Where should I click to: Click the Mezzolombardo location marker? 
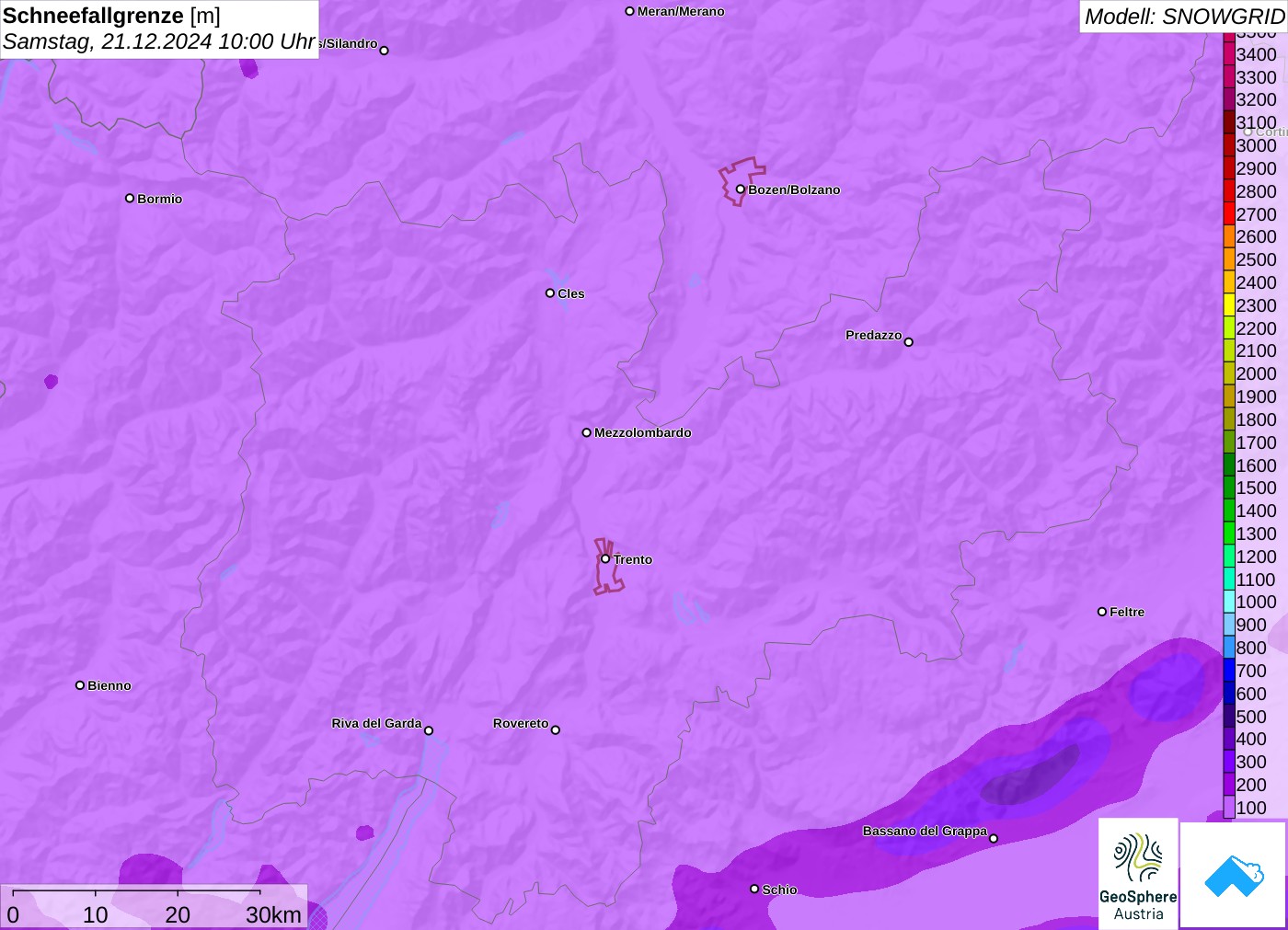(x=587, y=432)
